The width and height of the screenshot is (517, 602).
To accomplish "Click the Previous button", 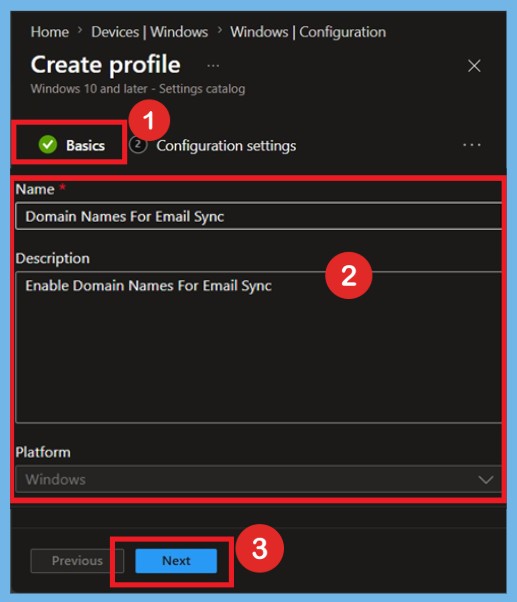I will (77, 561).
